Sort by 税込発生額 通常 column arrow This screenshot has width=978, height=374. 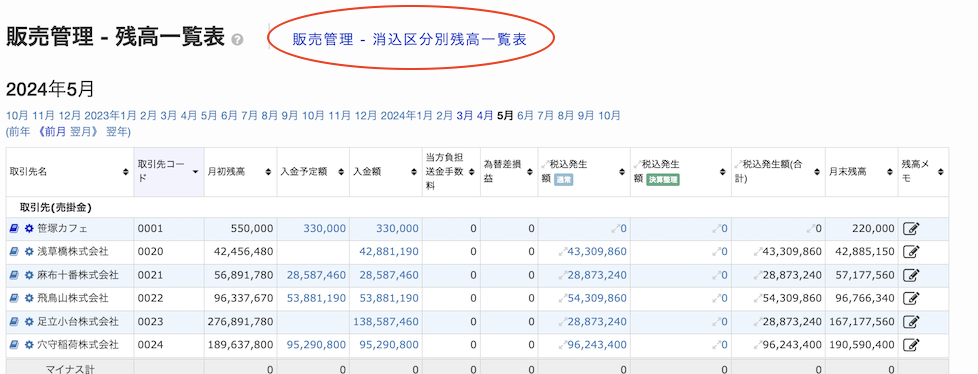pyautogui.click(x=622, y=172)
